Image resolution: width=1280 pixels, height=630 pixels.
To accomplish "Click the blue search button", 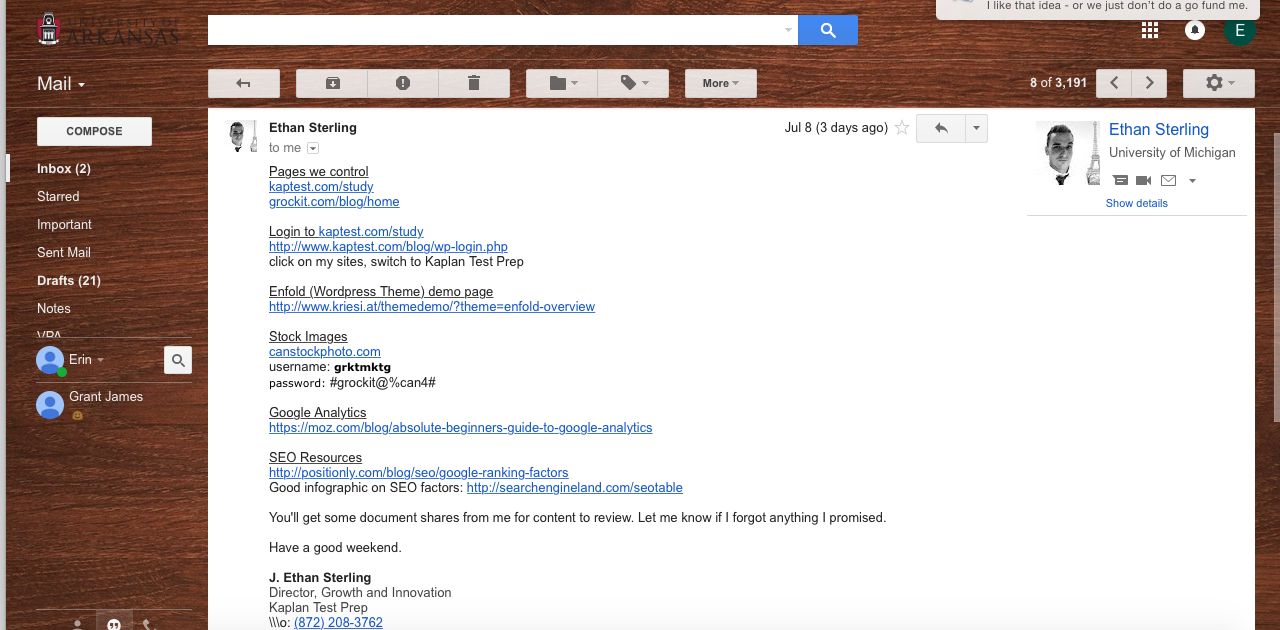I will click(x=828, y=30).
